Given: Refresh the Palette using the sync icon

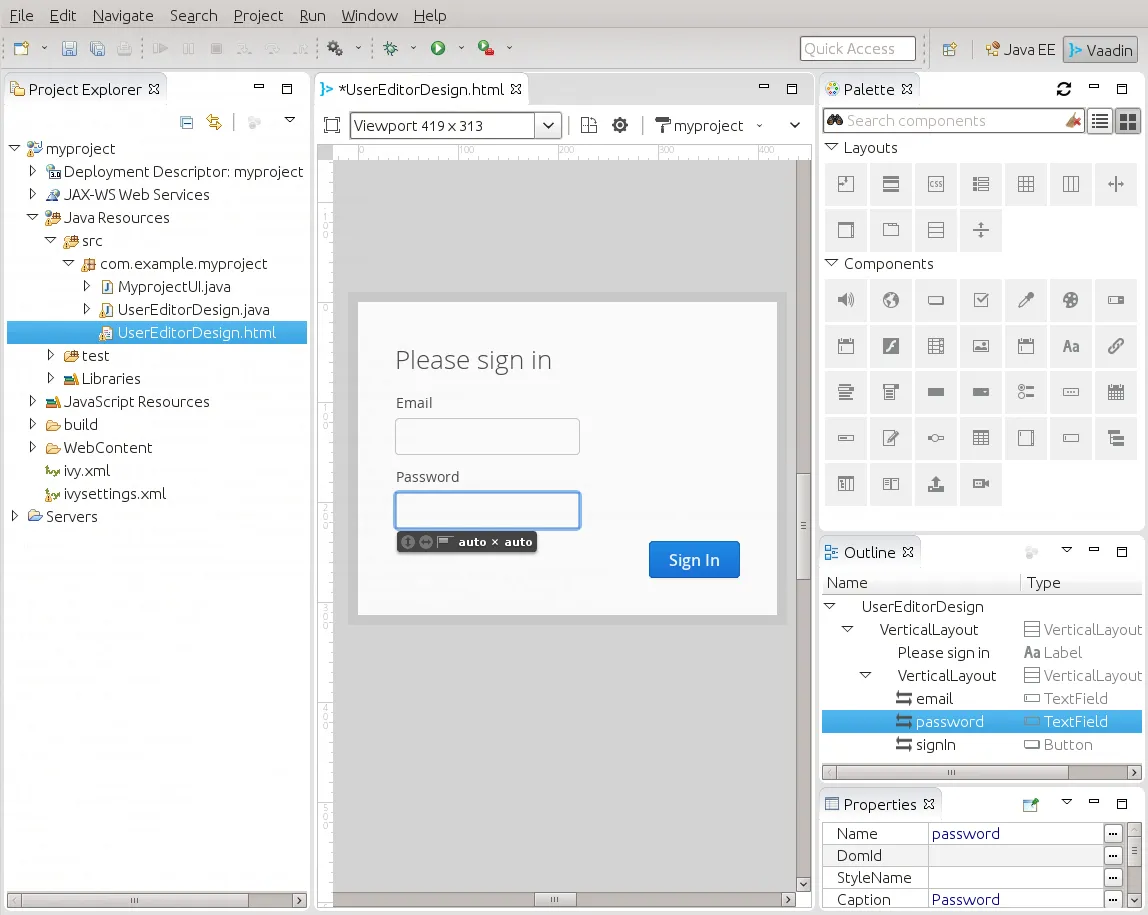Looking at the screenshot, I should pos(1064,89).
